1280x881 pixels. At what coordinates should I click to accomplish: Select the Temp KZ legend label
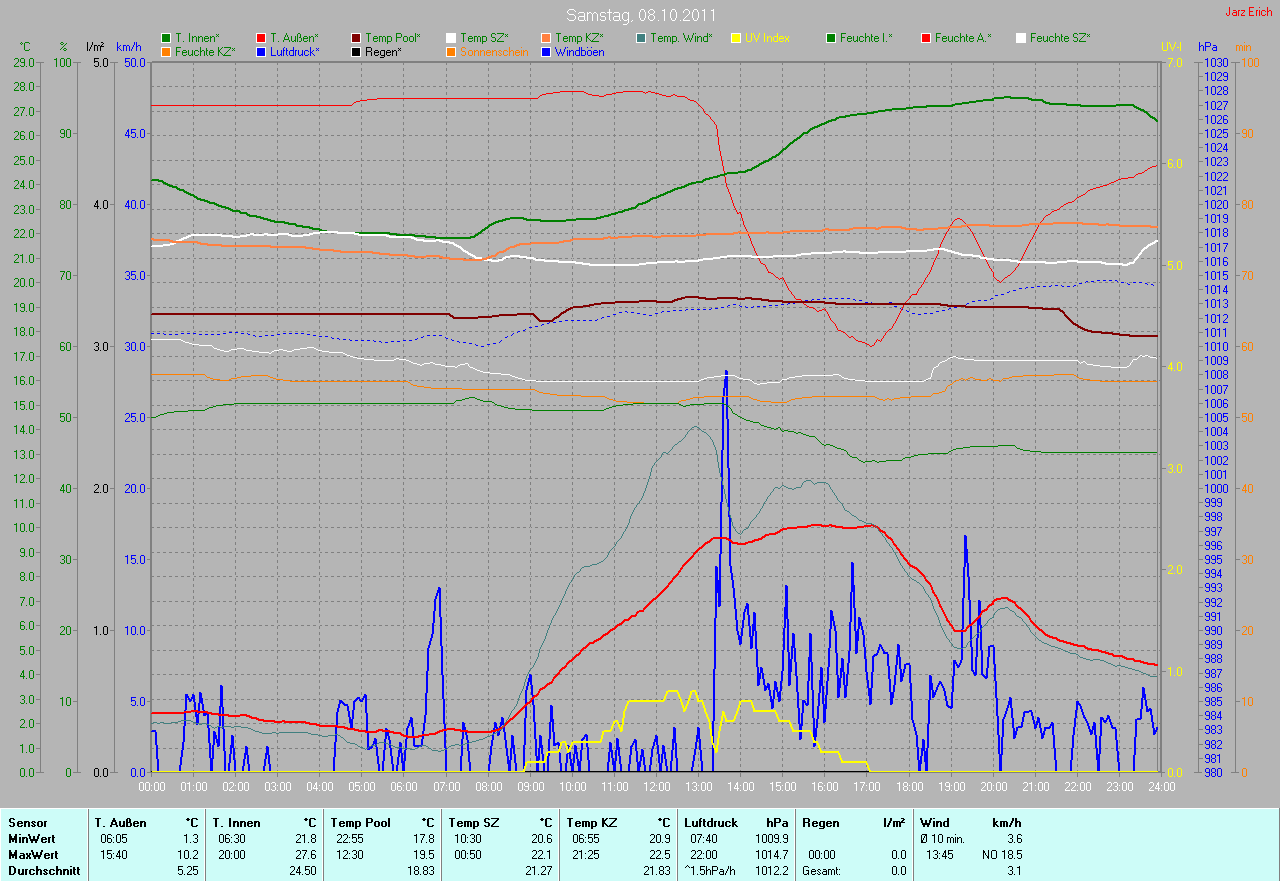(580, 38)
